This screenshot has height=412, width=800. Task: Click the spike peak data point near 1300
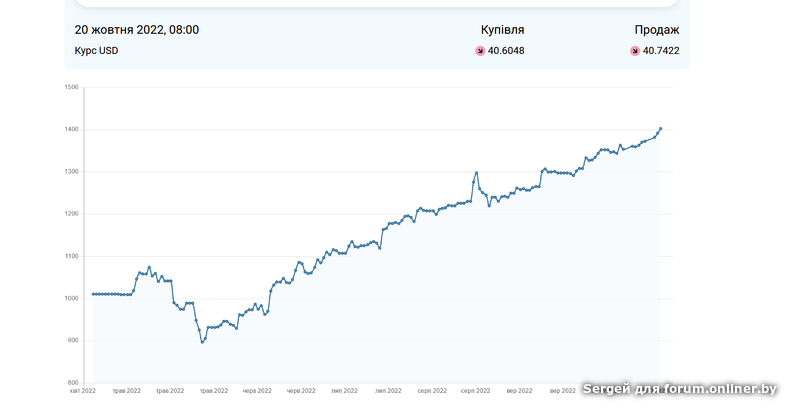coord(477,172)
